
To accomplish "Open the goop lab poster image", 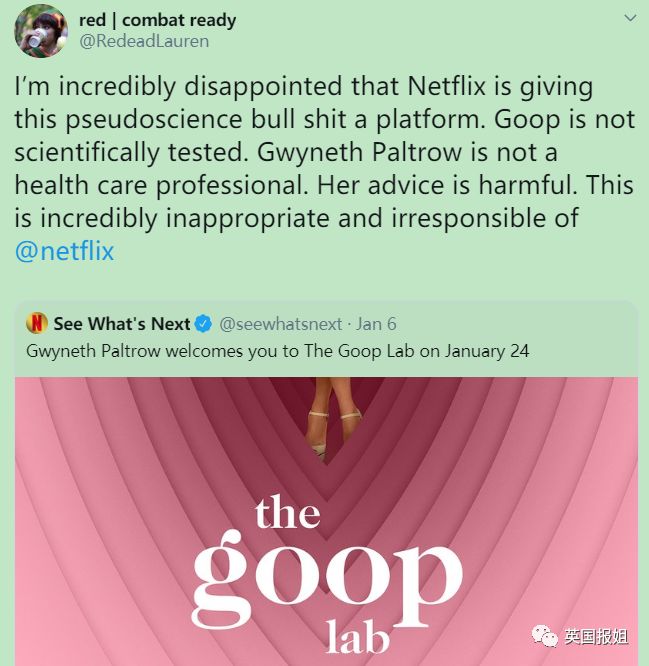I will 326,521.
